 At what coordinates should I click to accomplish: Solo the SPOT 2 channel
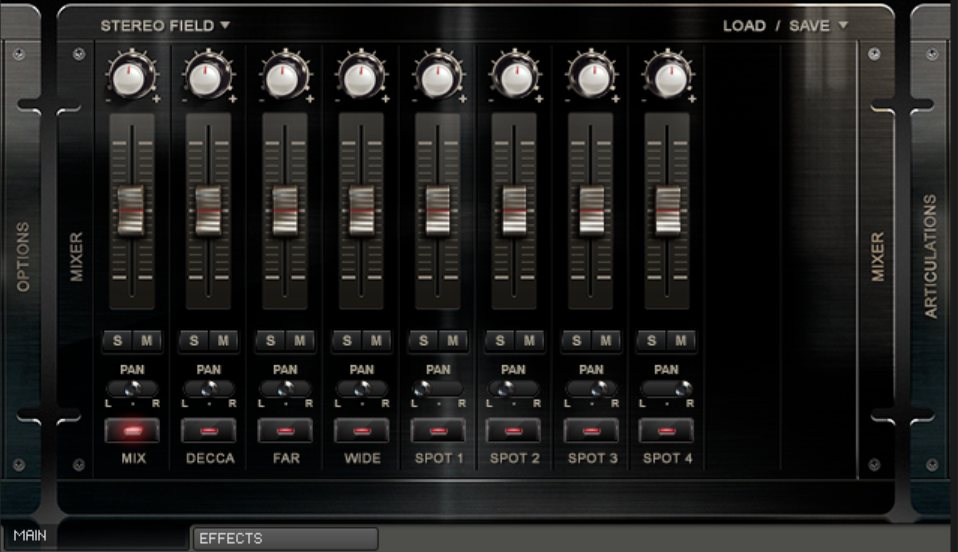tap(500, 341)
